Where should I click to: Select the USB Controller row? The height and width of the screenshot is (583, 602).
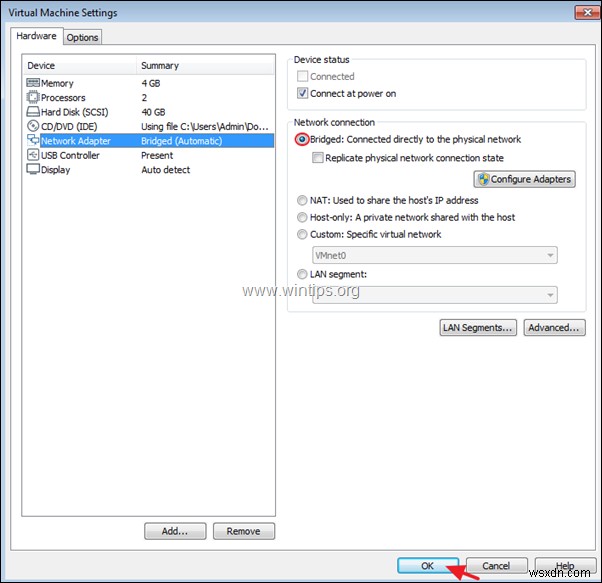click(150, 155)
